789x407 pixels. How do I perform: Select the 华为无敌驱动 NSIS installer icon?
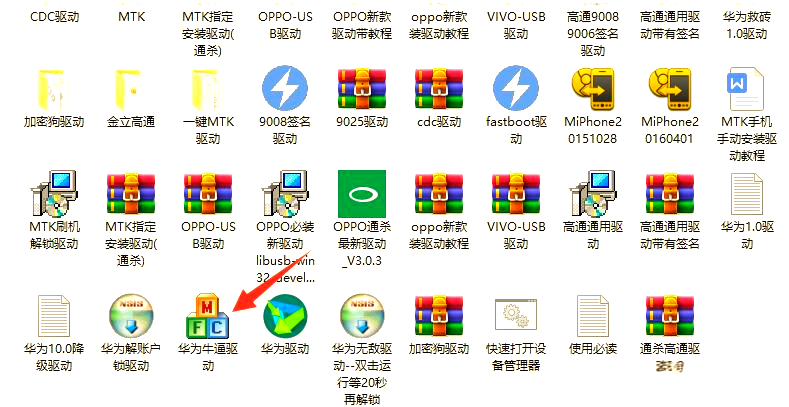tap(362, 317)
